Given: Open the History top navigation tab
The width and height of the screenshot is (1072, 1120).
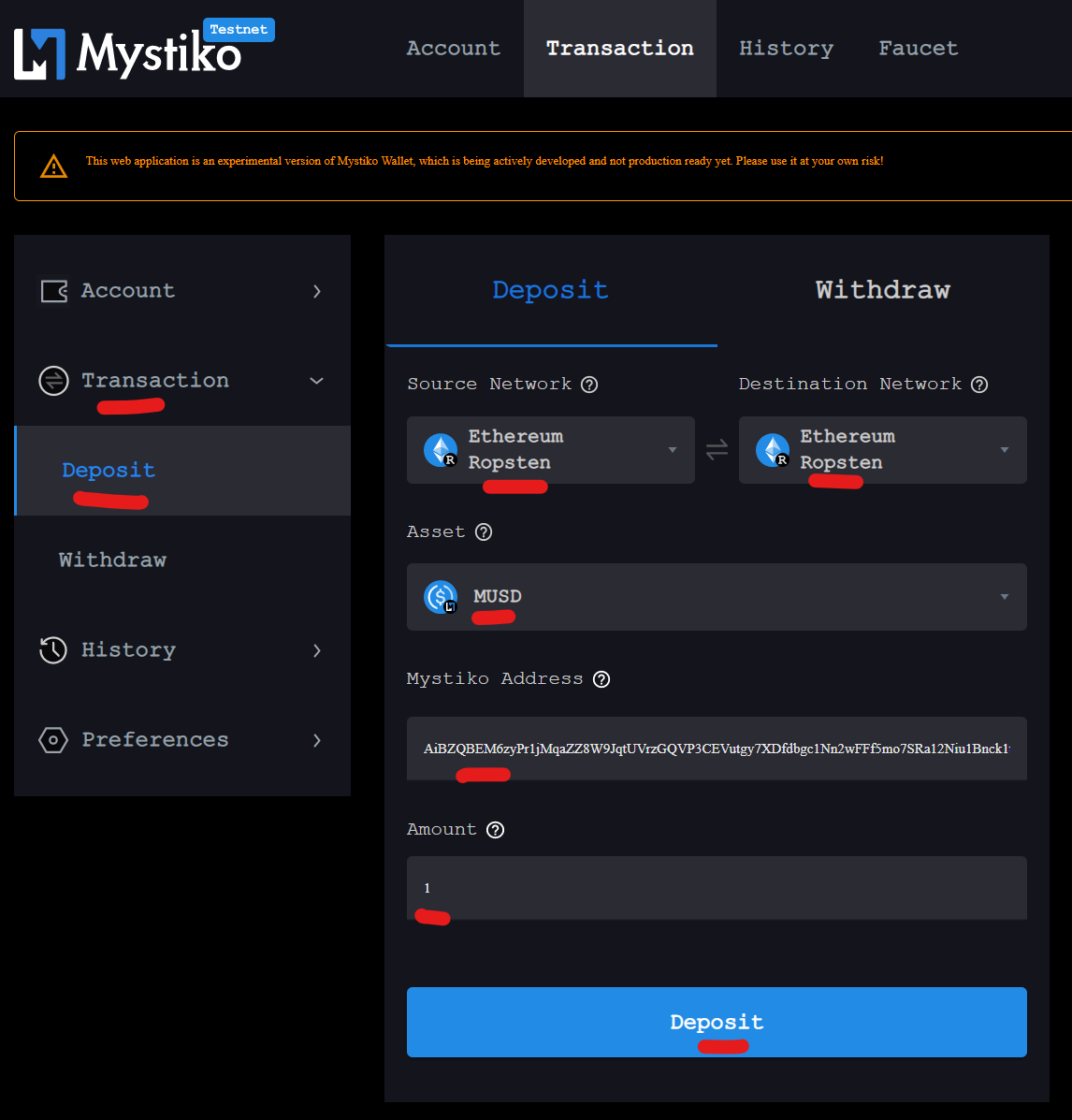Looking at the screenshot, I should (x=787, y=49).
